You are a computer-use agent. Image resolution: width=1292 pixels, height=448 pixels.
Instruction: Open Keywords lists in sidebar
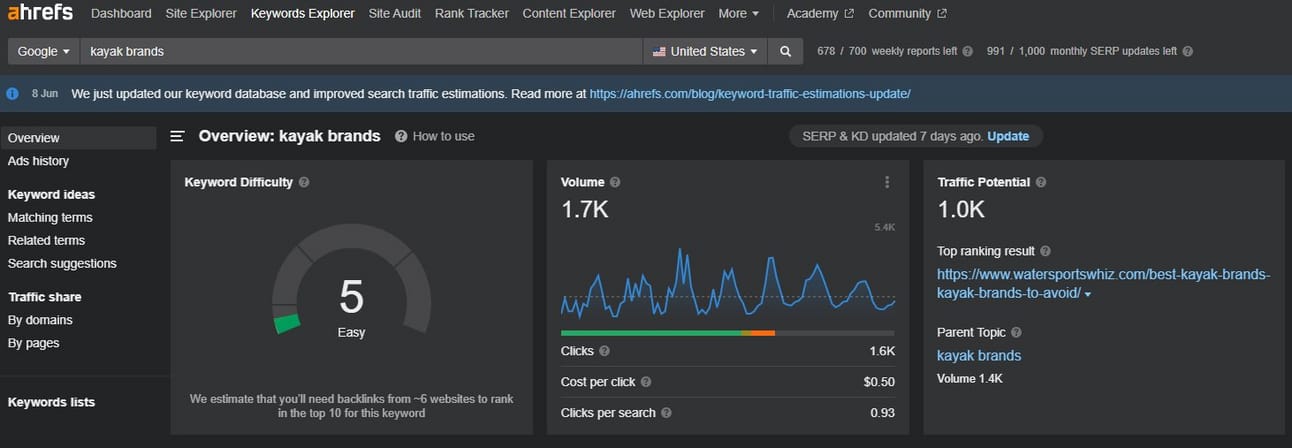click(x=51, y=402)
